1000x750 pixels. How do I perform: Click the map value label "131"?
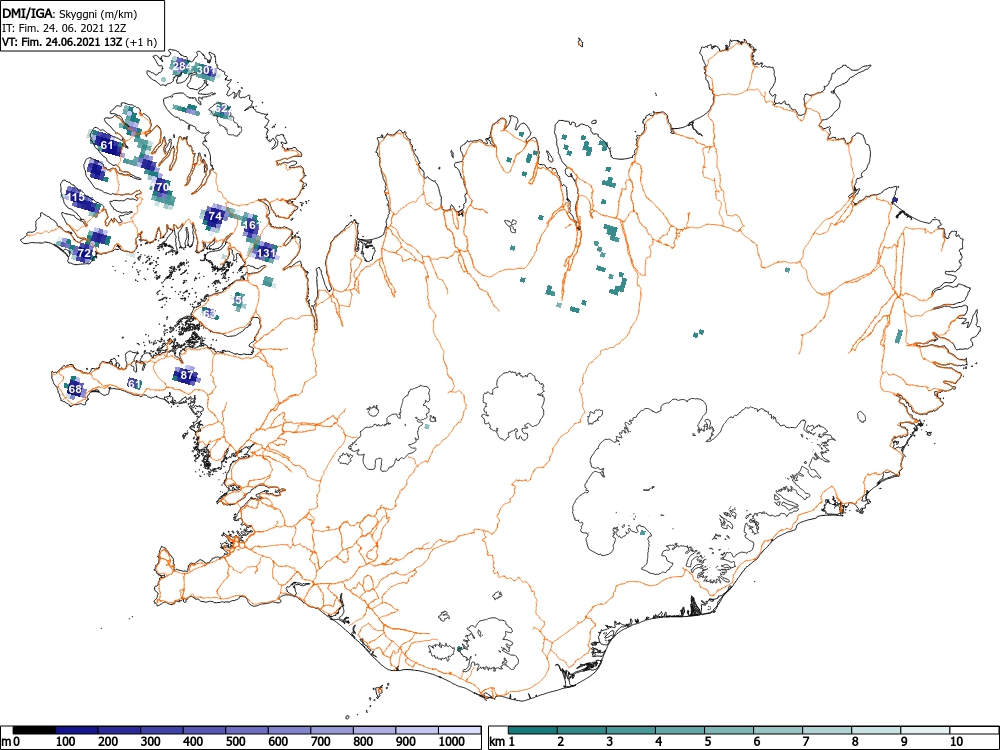[x=266, y=253]
